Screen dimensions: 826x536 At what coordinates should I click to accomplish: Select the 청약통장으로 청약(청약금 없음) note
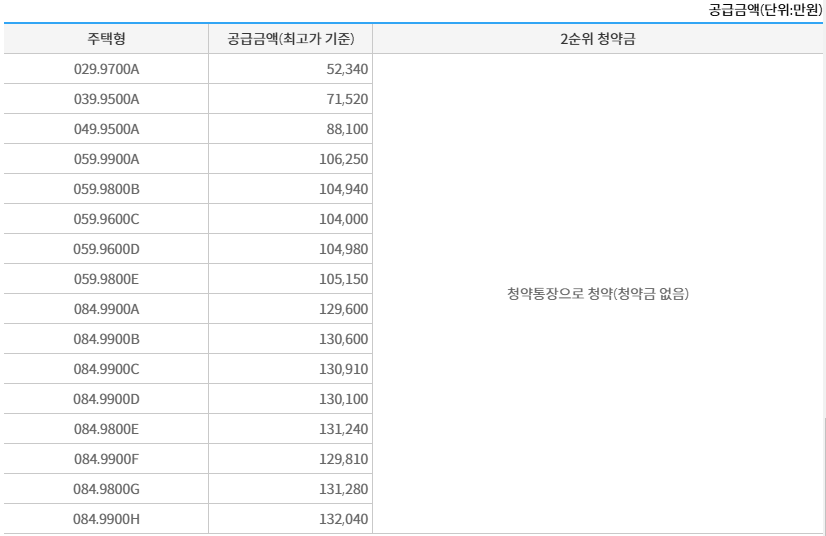[x=598, y=294]
